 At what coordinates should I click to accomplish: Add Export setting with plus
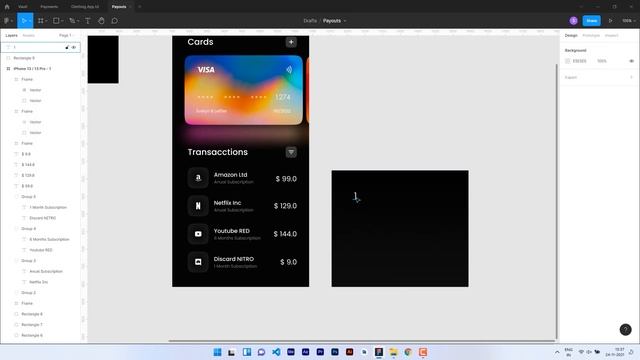point(631,78)
